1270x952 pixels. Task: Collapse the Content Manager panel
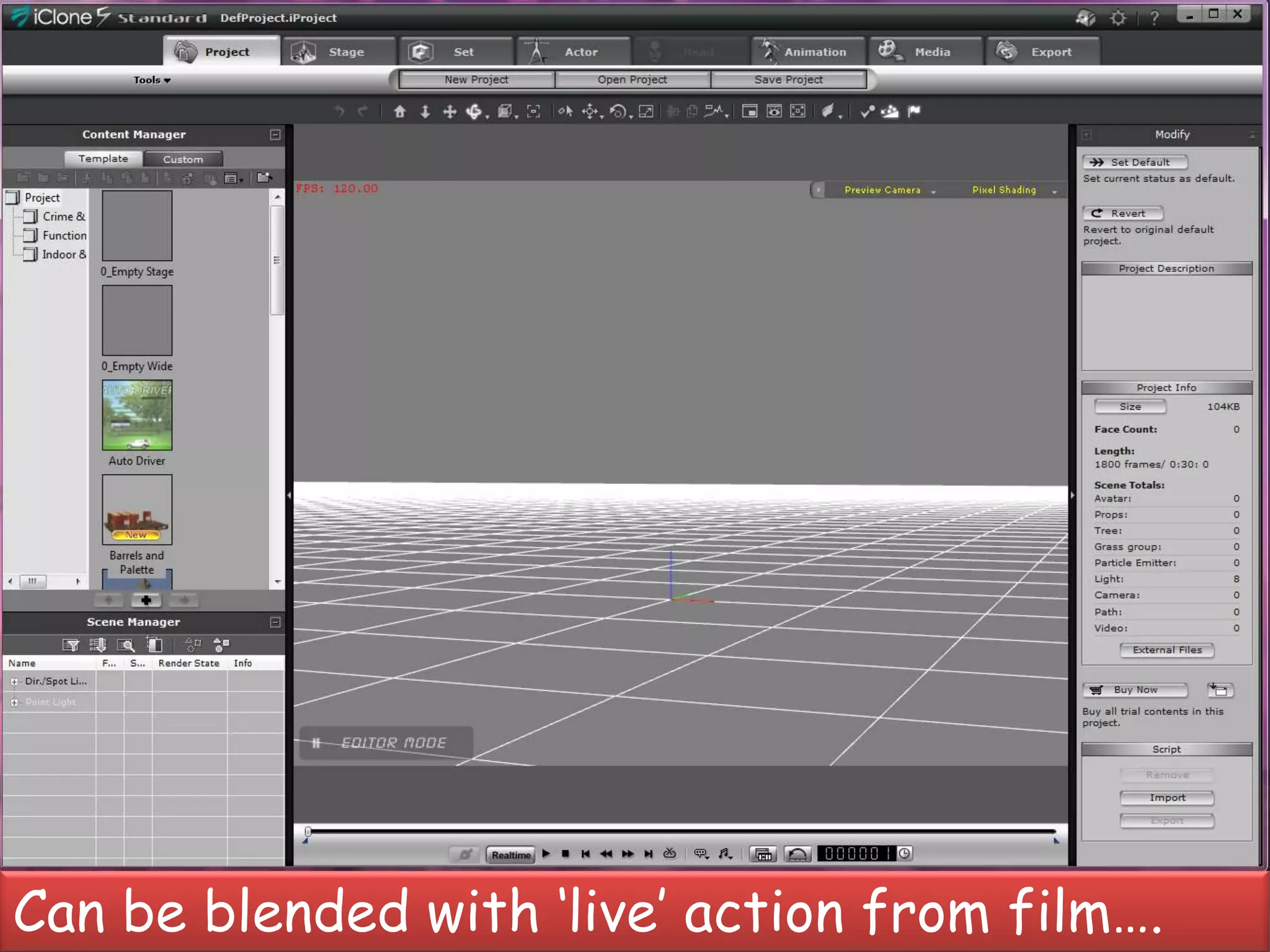[275, 134]
